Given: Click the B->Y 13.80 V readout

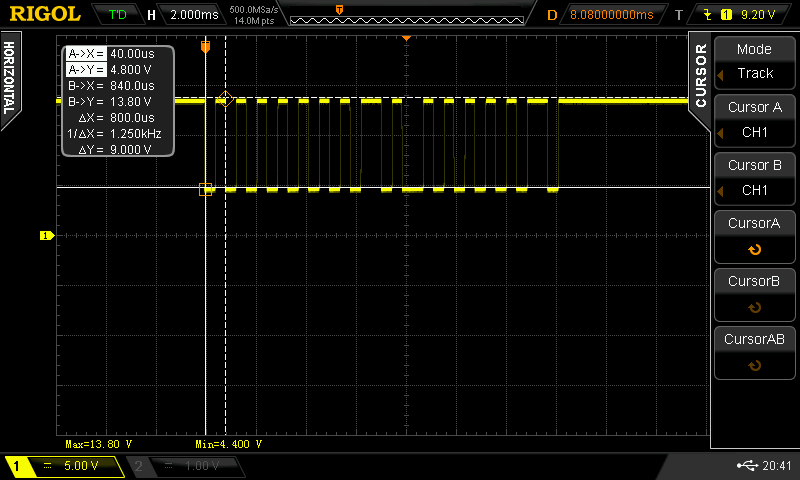Looking at the screenshot, I should [x=109, y=102].
